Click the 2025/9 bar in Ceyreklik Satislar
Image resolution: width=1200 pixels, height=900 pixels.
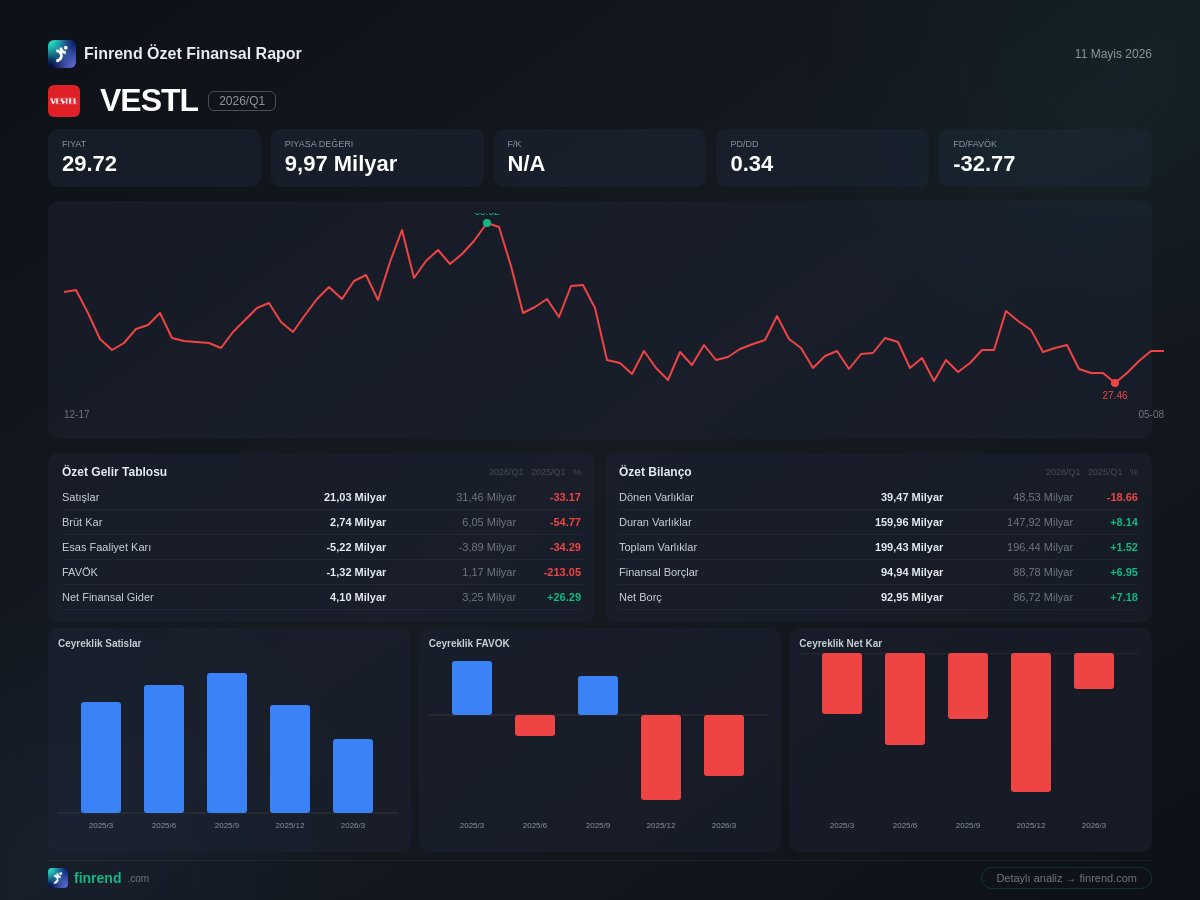click(227, 743)
